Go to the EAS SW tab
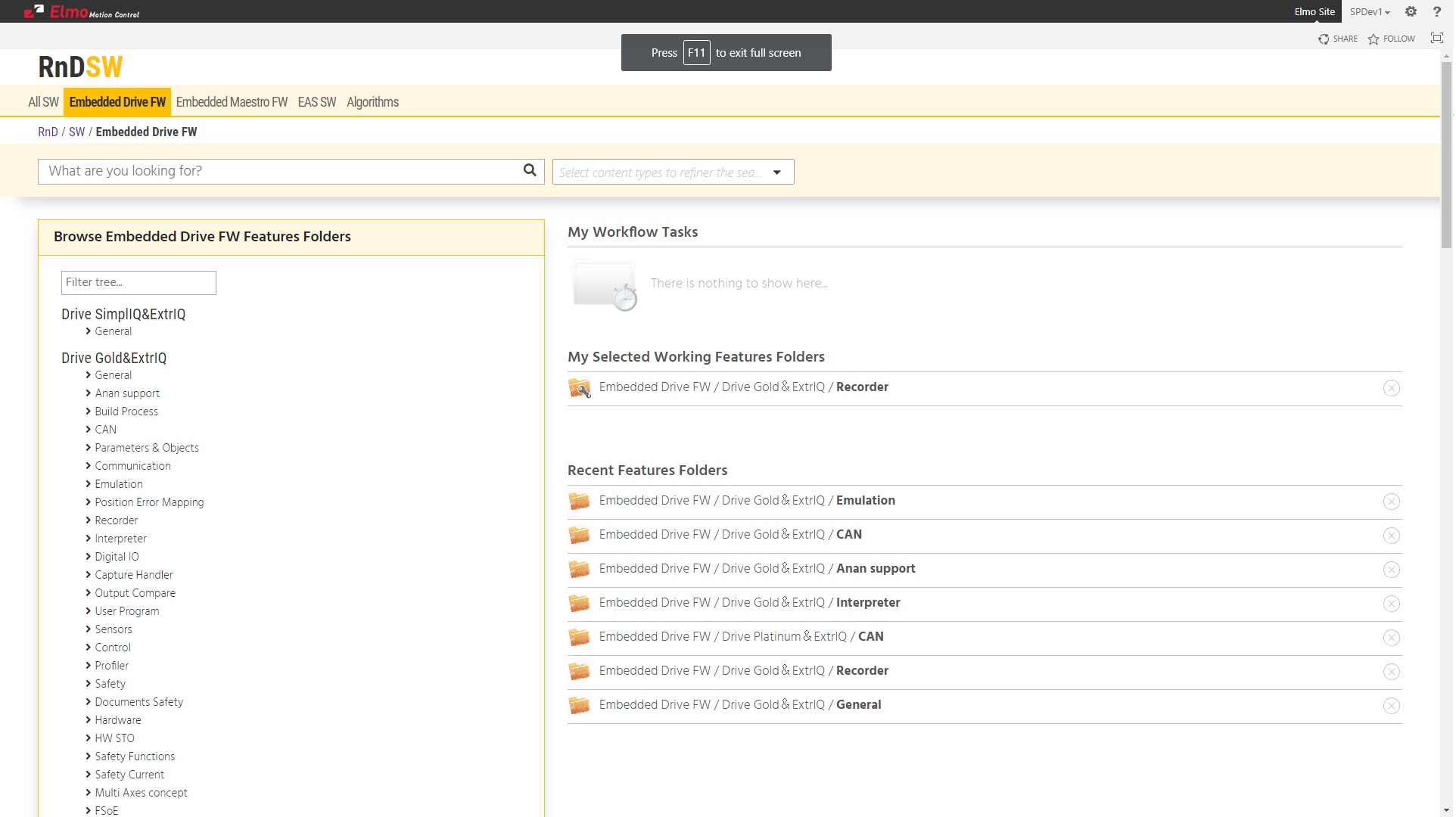The height and width of the screenshot is (817, 1456). 316,102
